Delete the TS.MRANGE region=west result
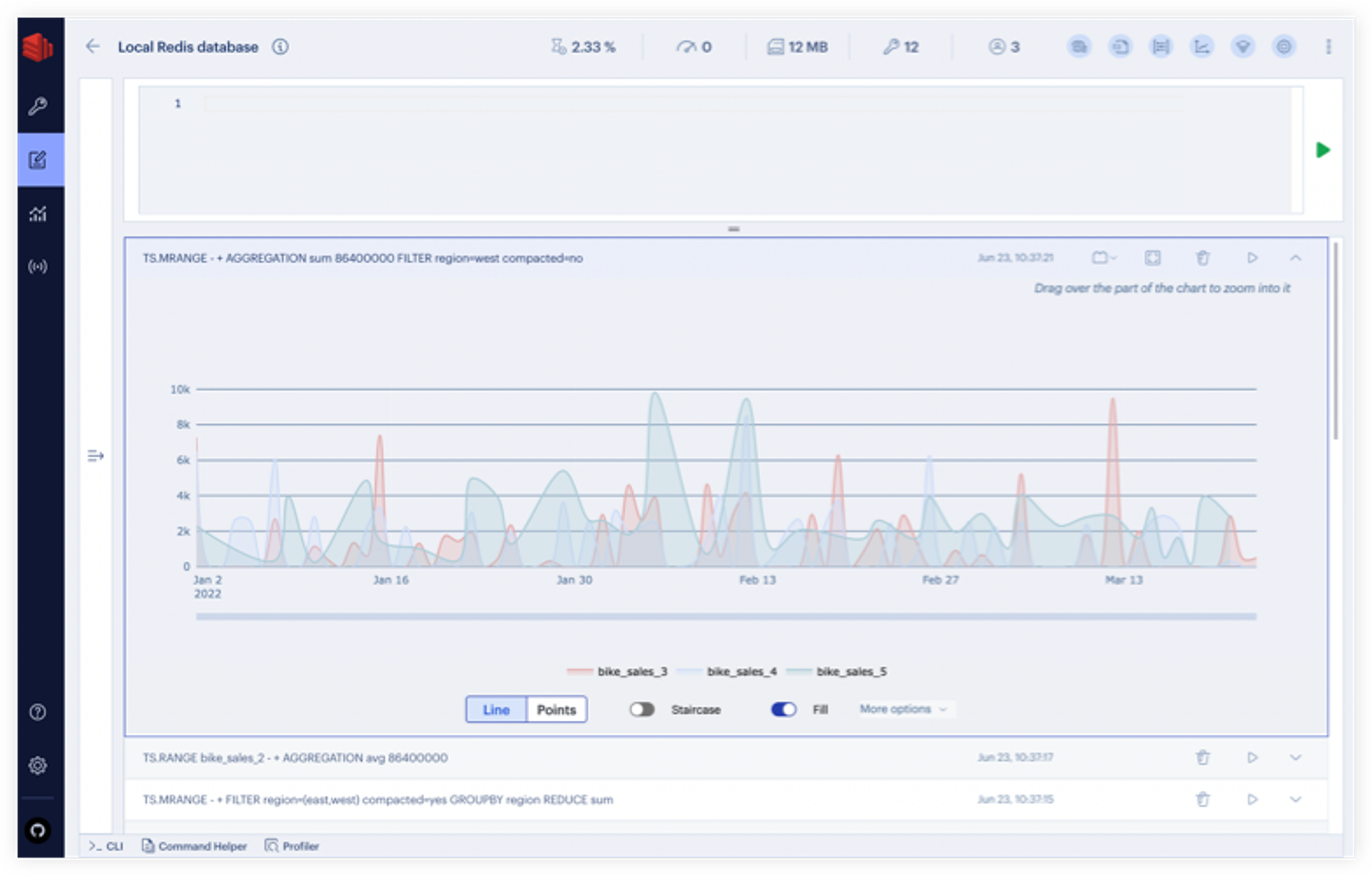 click(1202, 258)
